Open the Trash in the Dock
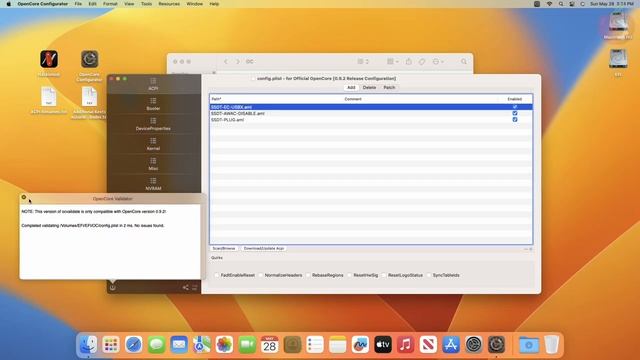This screenshot has height=360, width=640. click(x=551, y=345)
